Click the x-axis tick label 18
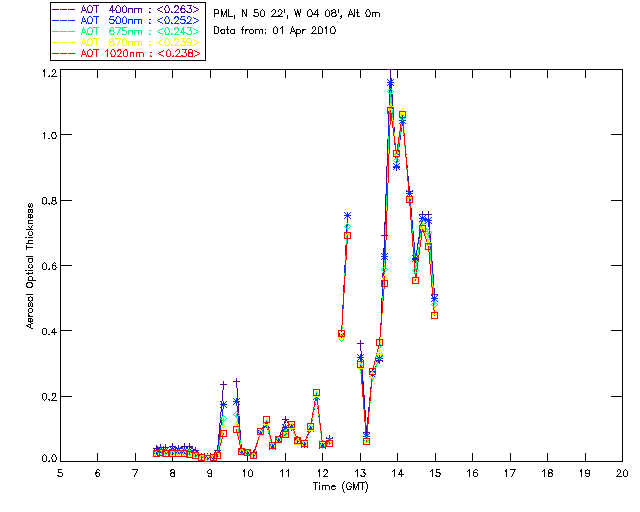The image size is (640, 512). click(547, 473)
